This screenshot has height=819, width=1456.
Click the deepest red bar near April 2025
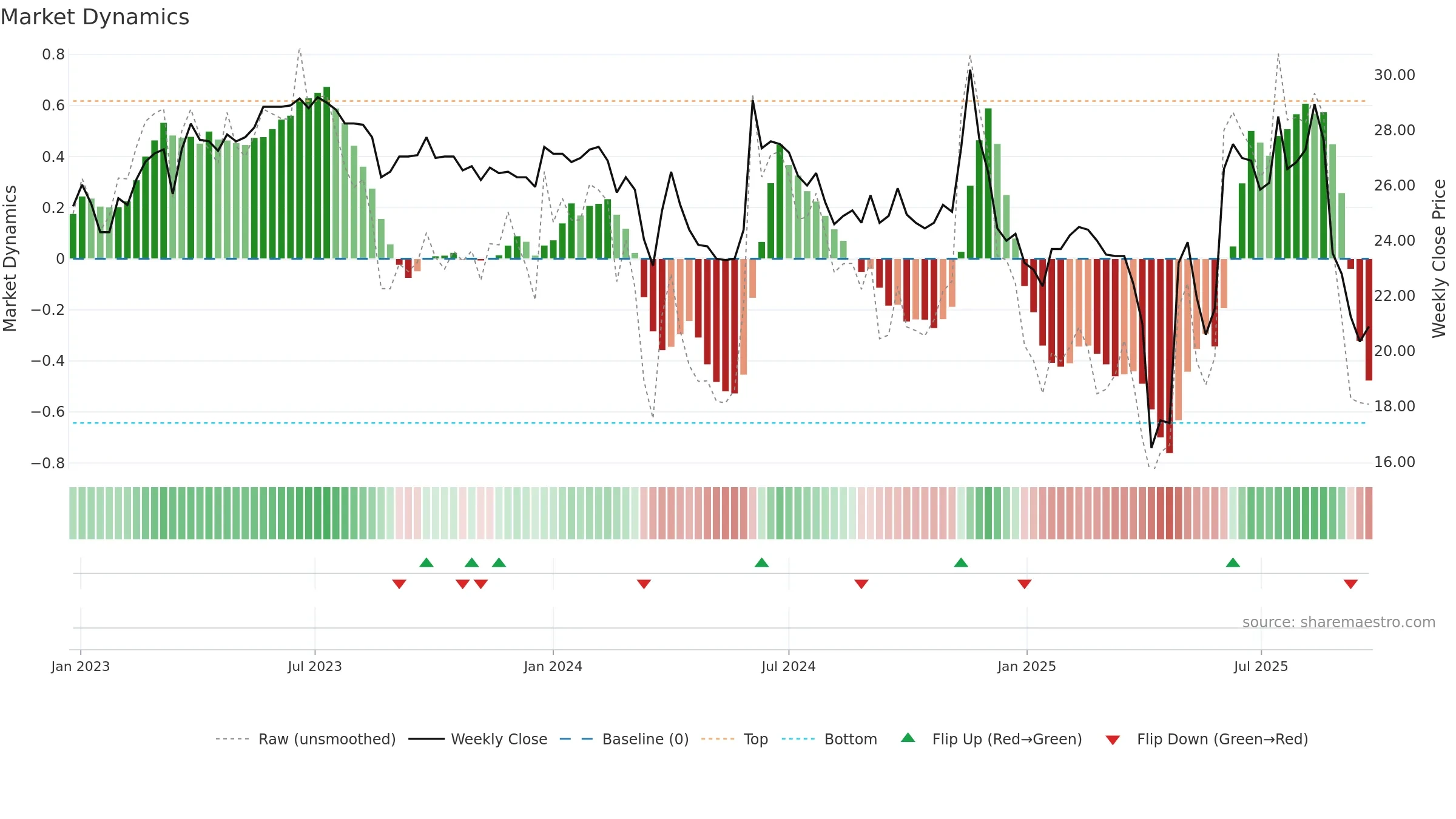(x=1170, y=356)
